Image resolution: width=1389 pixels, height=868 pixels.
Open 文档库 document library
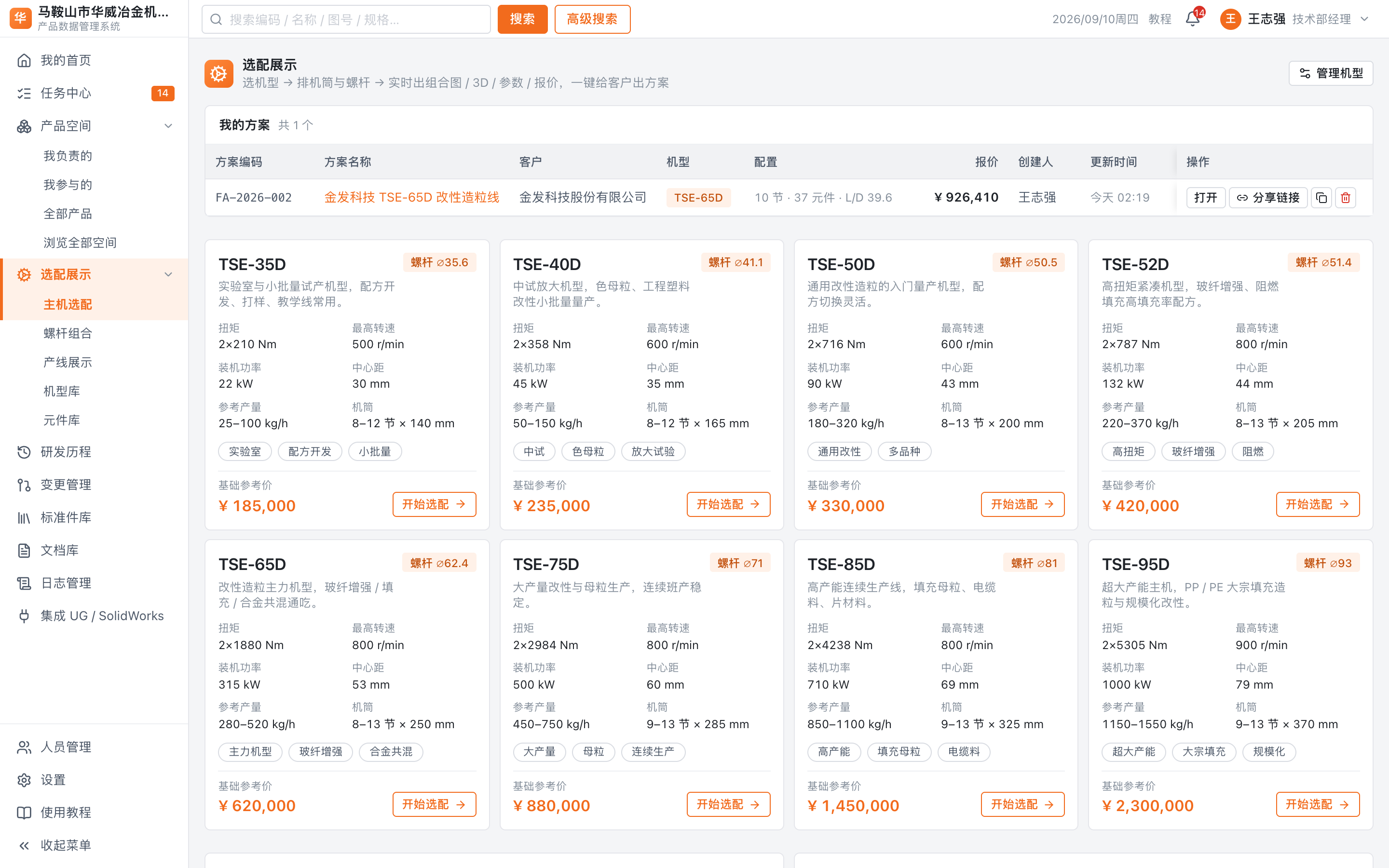coord(95,550)
